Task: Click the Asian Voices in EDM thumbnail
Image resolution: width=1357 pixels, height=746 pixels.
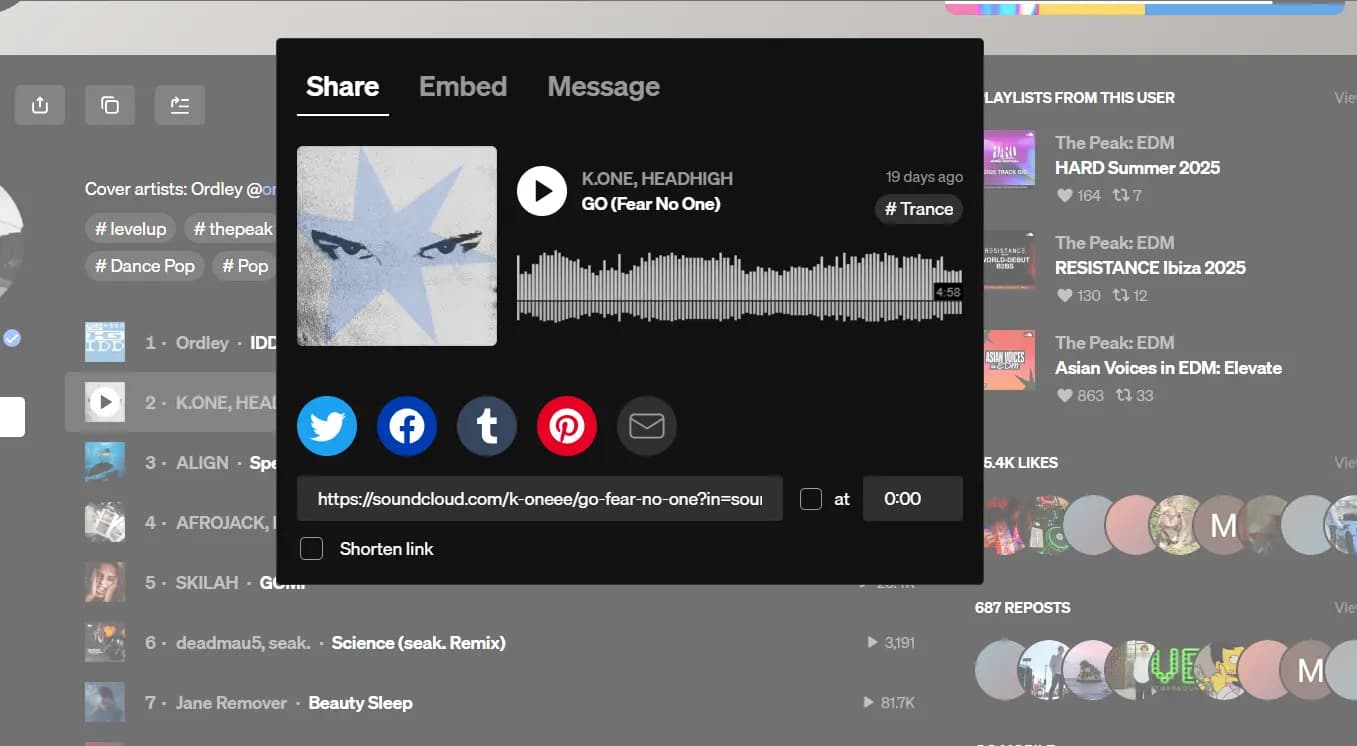Action: tap(1008, 360)
